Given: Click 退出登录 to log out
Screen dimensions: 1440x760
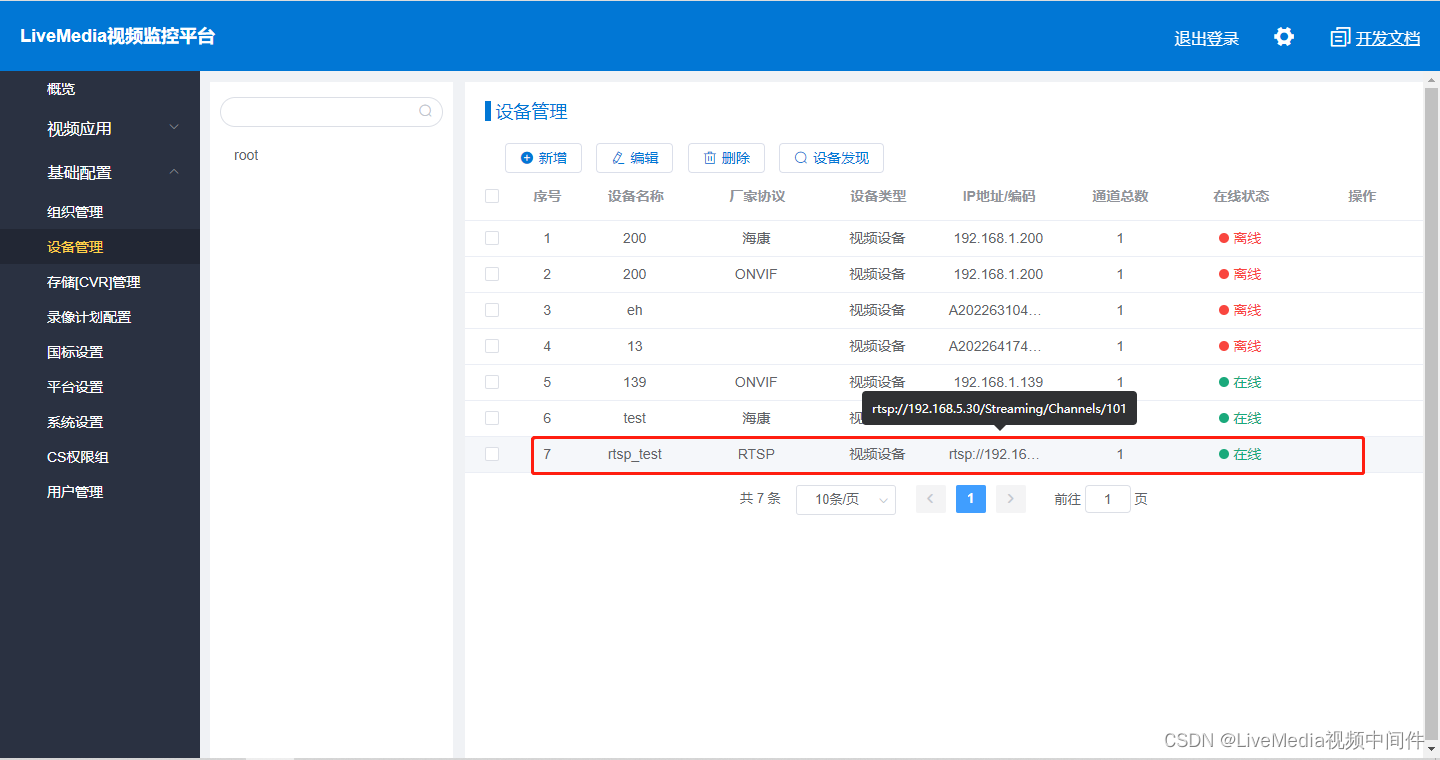Looking at the screenshot, I should [1206, 39].
